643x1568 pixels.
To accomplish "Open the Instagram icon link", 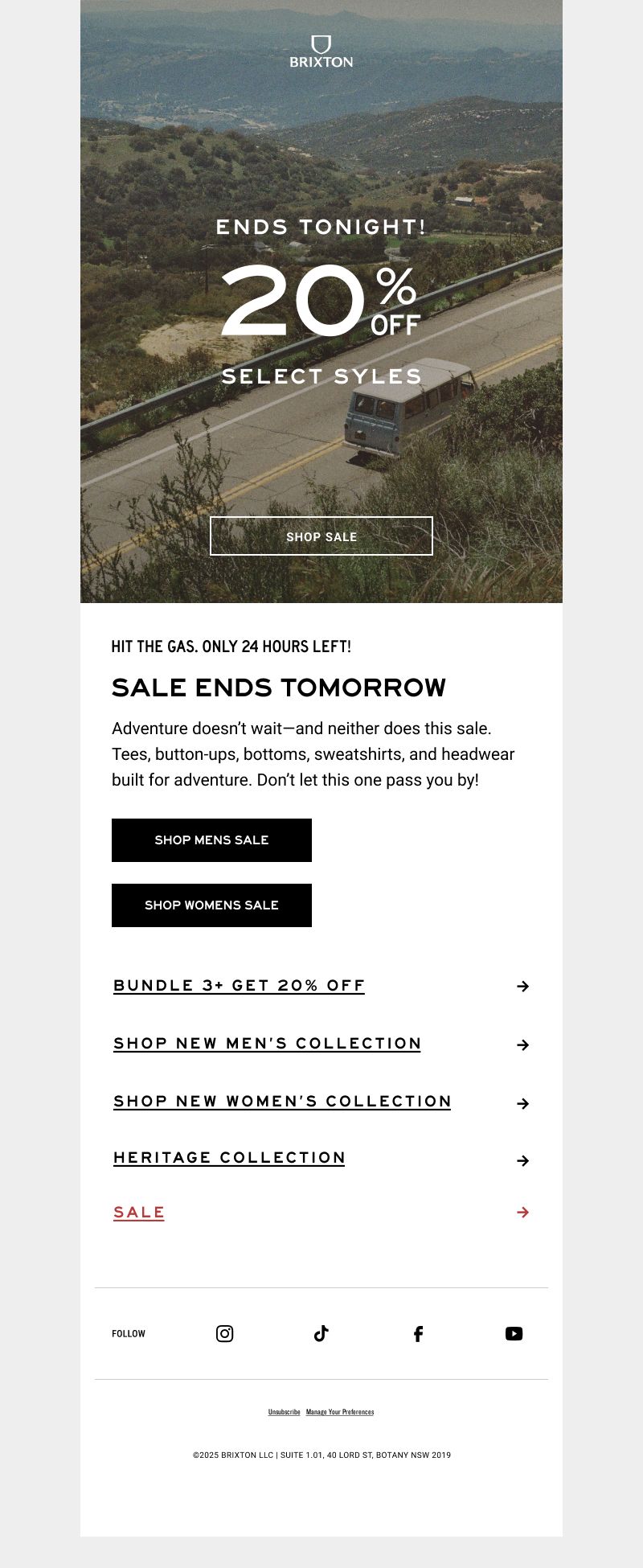I will pos(225,1333).
